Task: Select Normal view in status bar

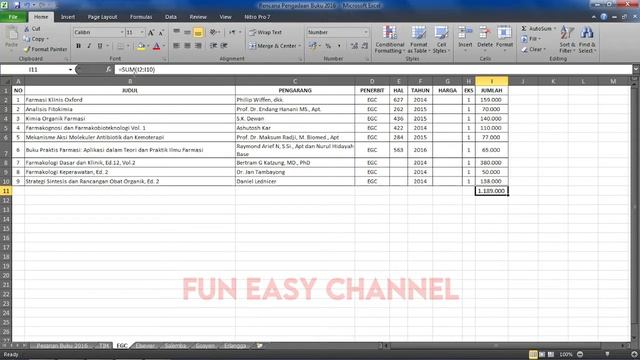Action: click(533, 354)
